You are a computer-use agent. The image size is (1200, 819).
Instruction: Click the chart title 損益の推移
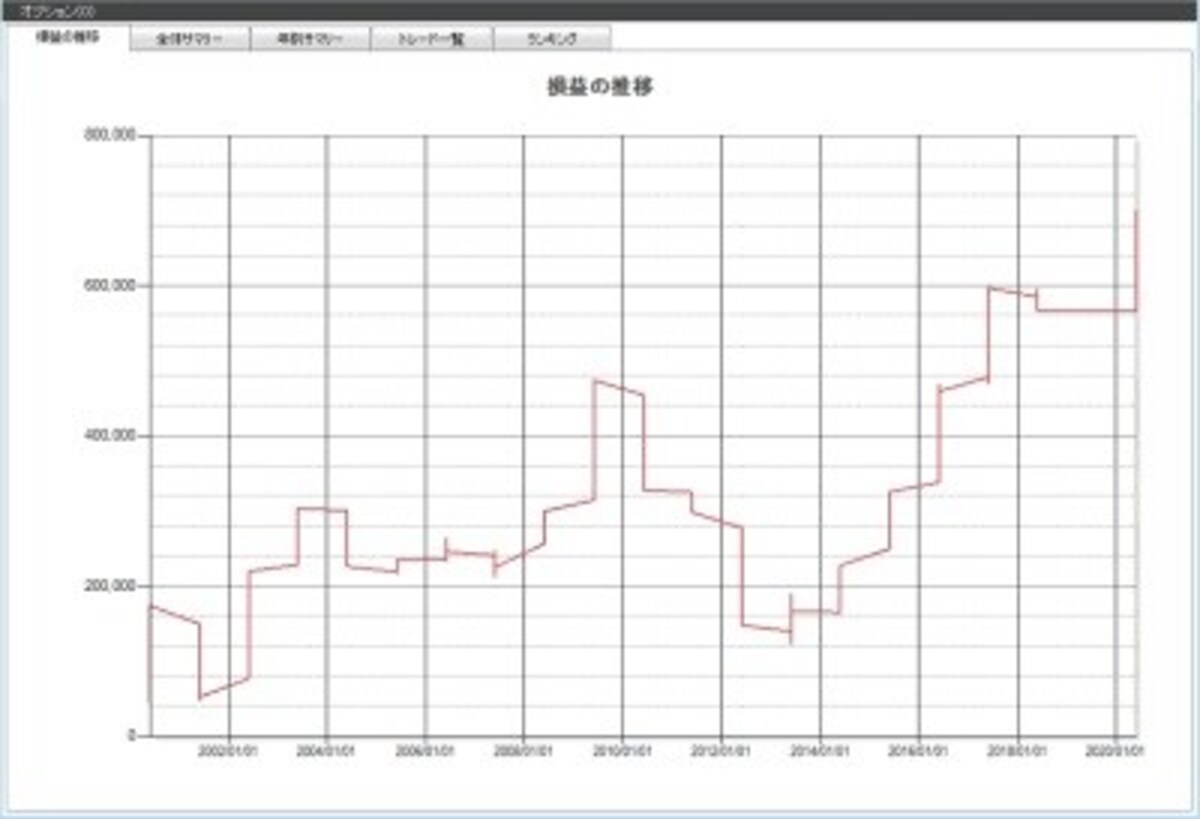pos(600,87)
